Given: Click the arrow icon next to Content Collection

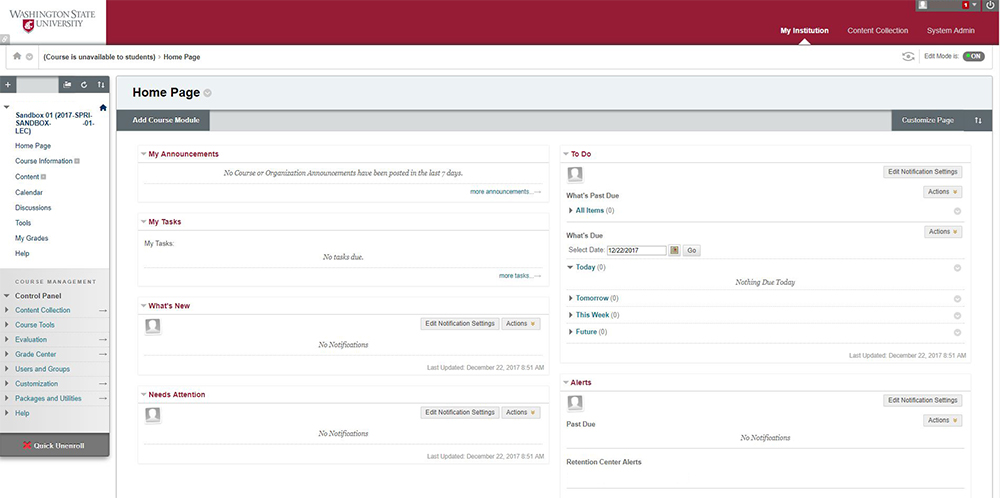Looking at the screenshot, I should [x=103, y=311].
